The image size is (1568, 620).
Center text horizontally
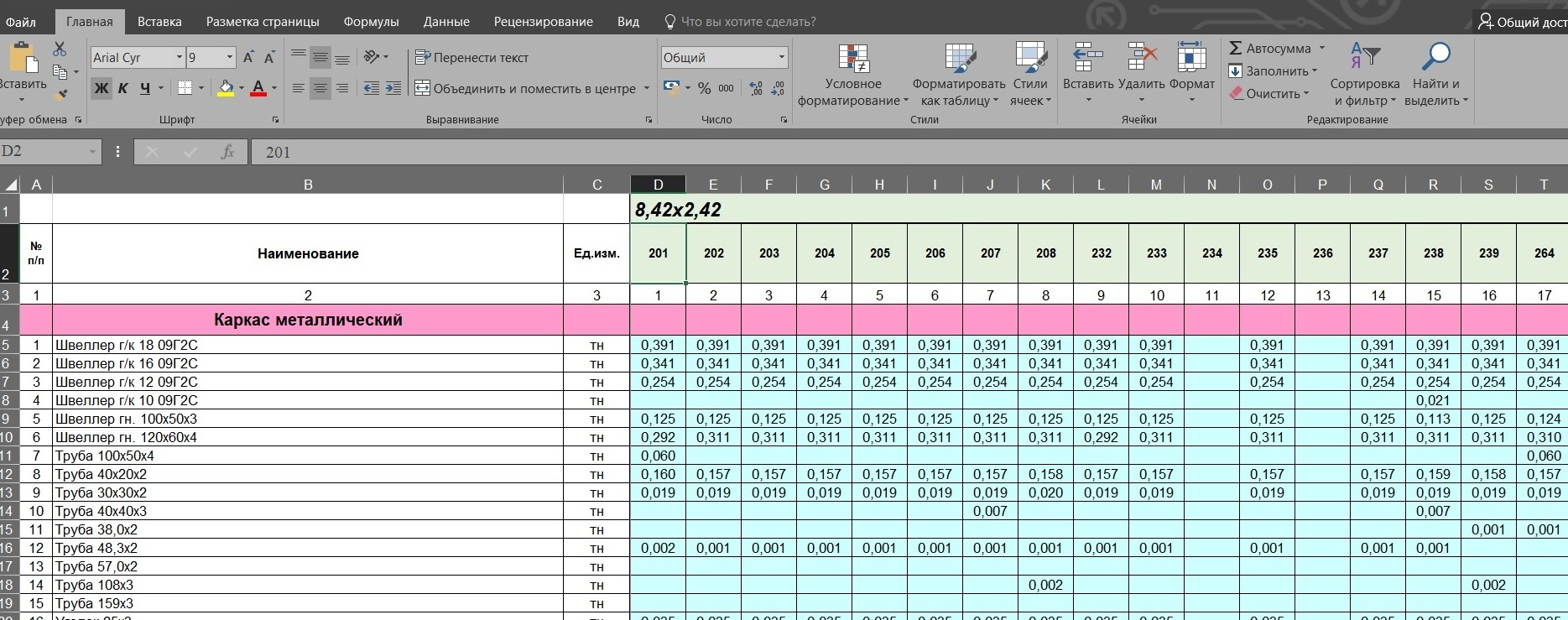click(320, 88)
